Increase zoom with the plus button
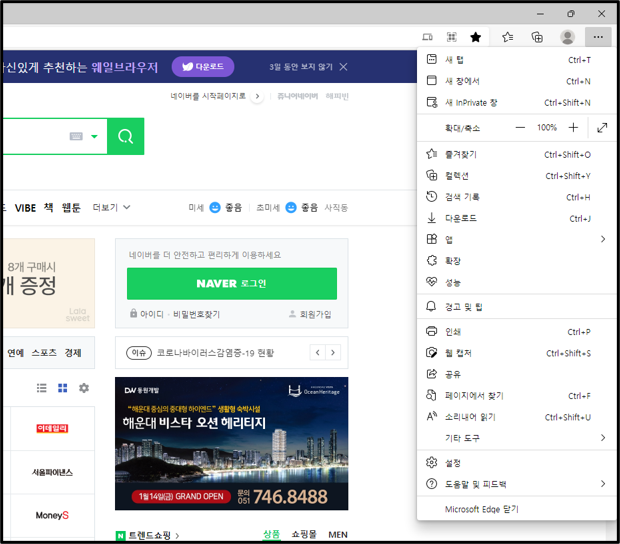Viewport: 620px width, 544px height. (x=573, y=127)
